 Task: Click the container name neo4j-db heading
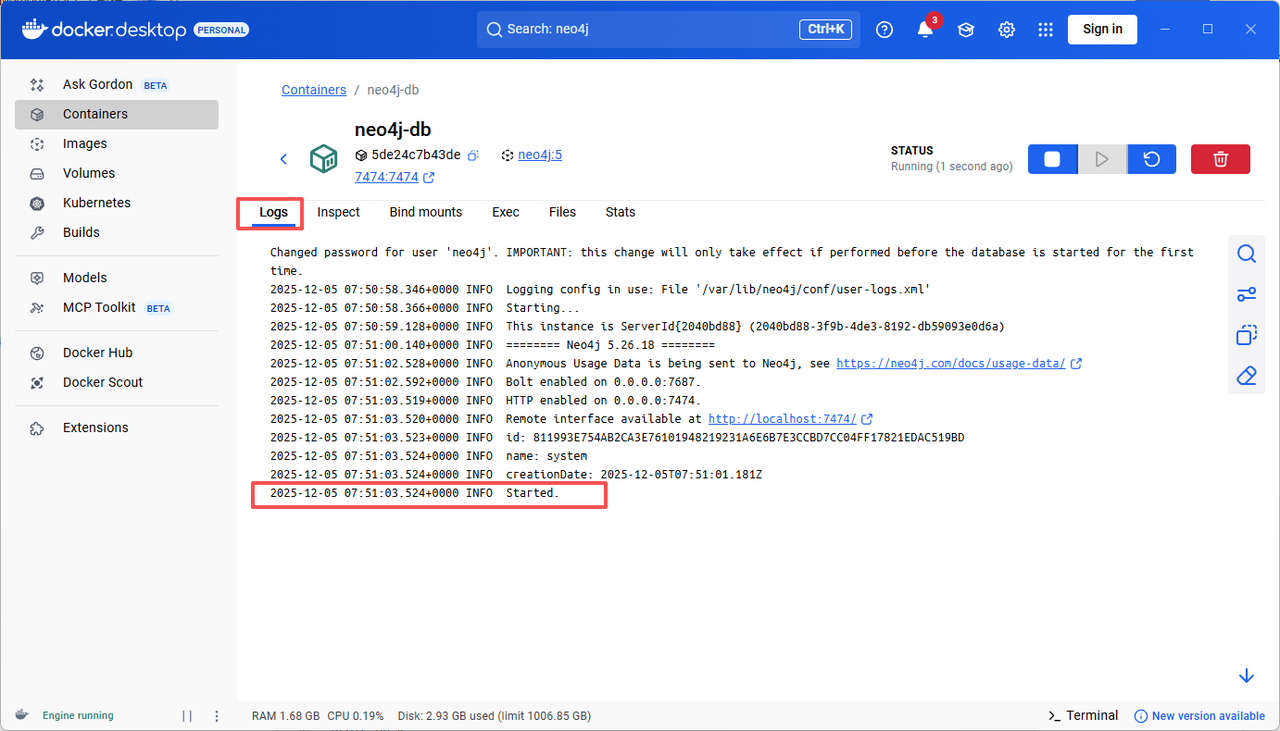click(393, 129)
